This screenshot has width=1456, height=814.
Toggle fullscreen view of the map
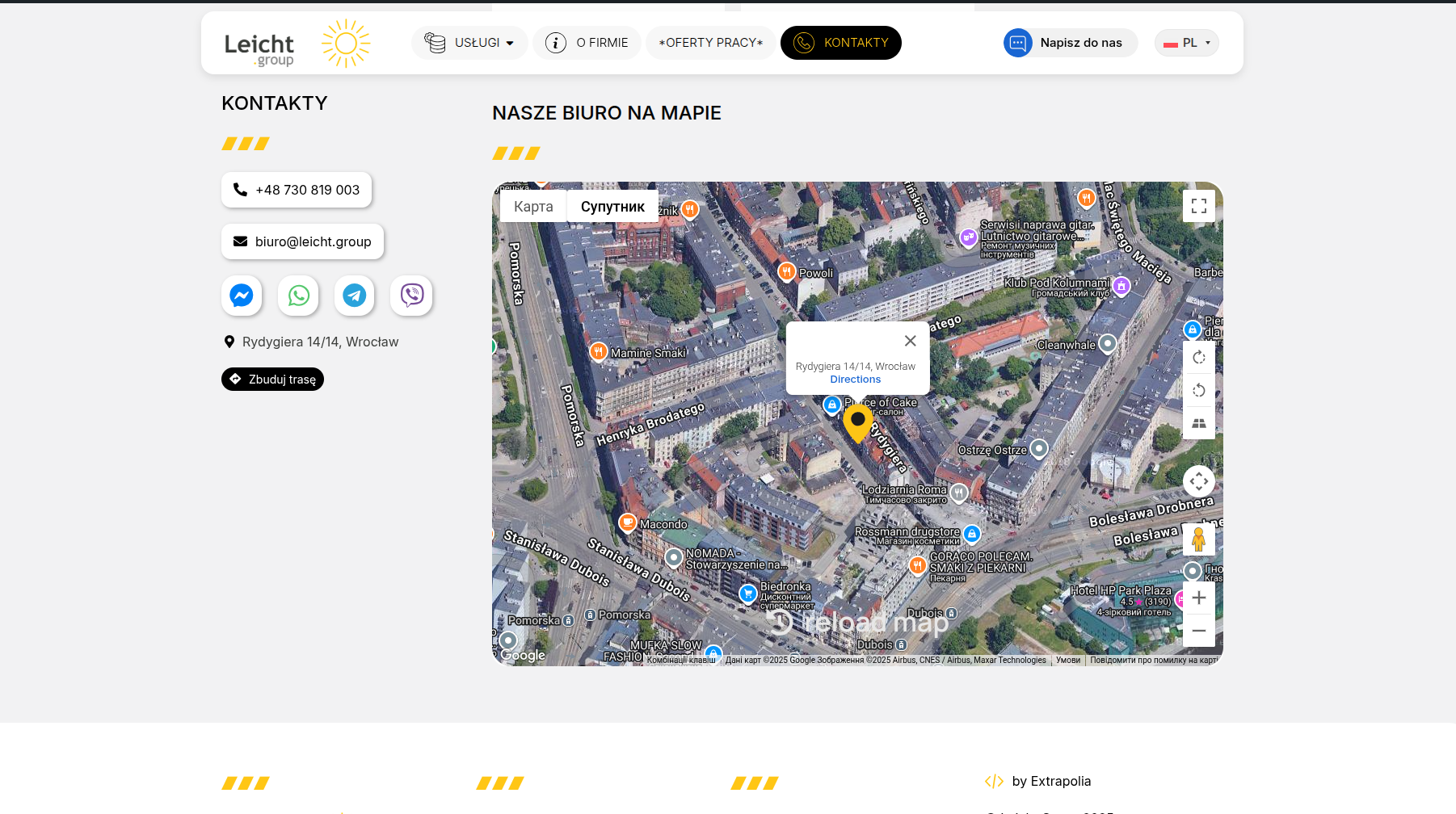click(x=1198, y=206)
